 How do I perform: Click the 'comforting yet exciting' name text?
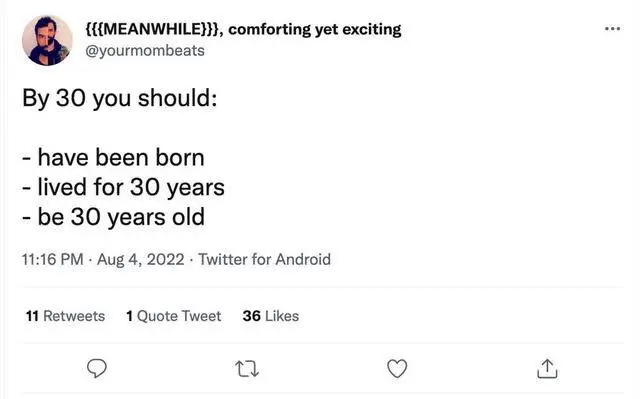click(315, 29)
